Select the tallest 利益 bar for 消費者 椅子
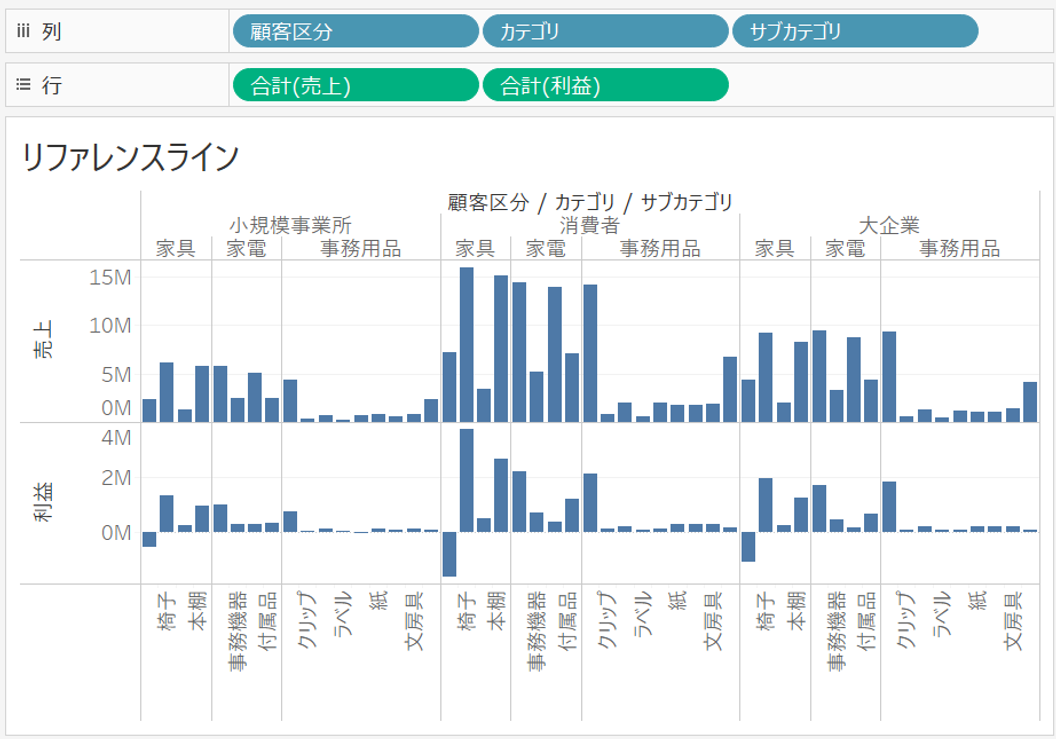The height and width of the screenshot is (739, 1056). coord(466,480)
